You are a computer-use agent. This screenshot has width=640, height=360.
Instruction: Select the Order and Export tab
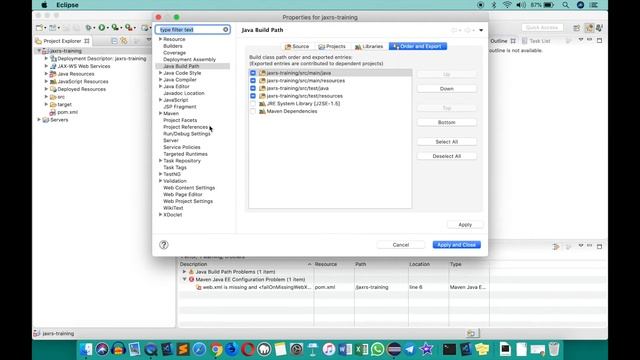[418, 47]
